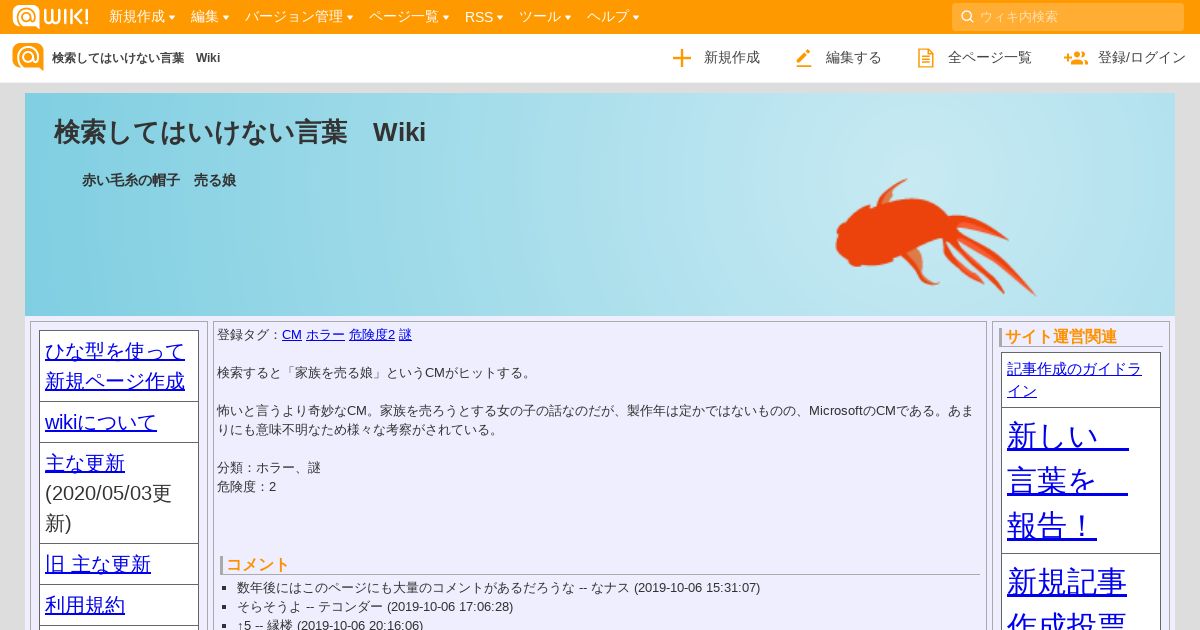
Task: Click the add-user icon for 登録/ログイン
Action: point(1076,58)
